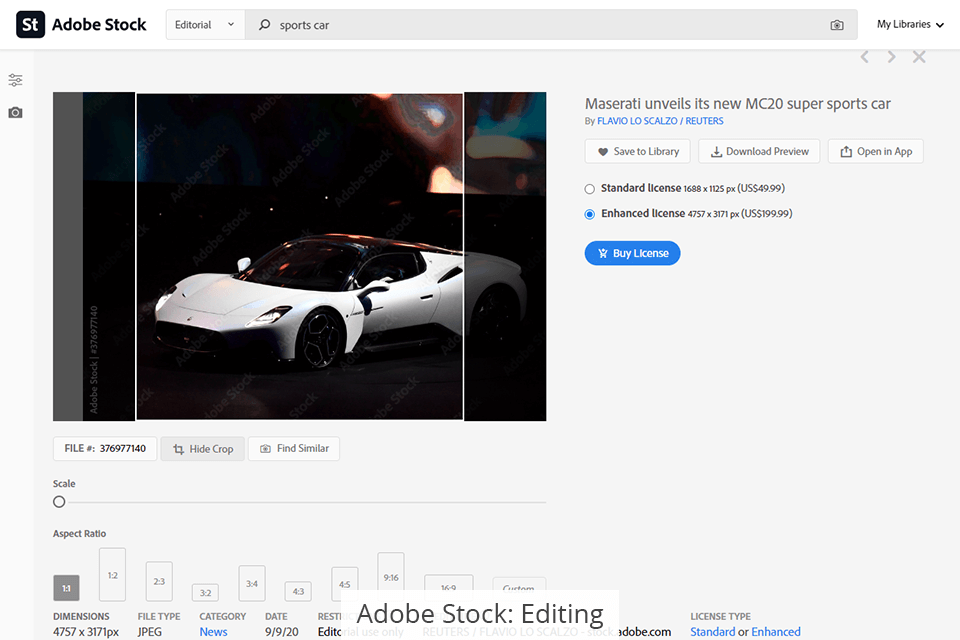Click Hide Crop button
The width and height of the screenshot is (960, 640).
[x=203, y=449]
